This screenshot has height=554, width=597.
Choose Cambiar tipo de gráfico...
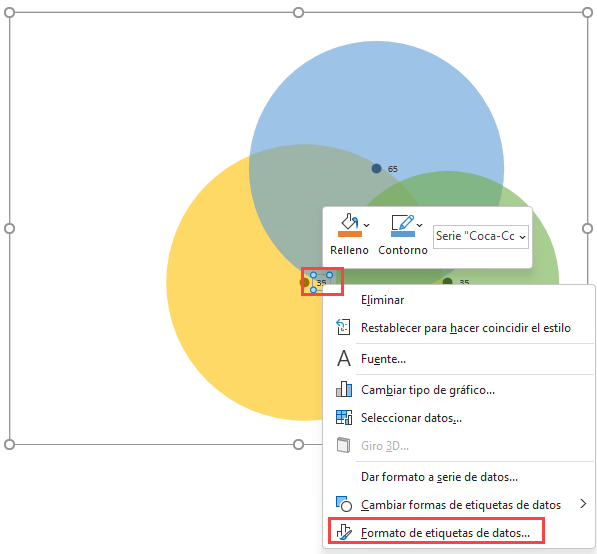pos(428,390)
